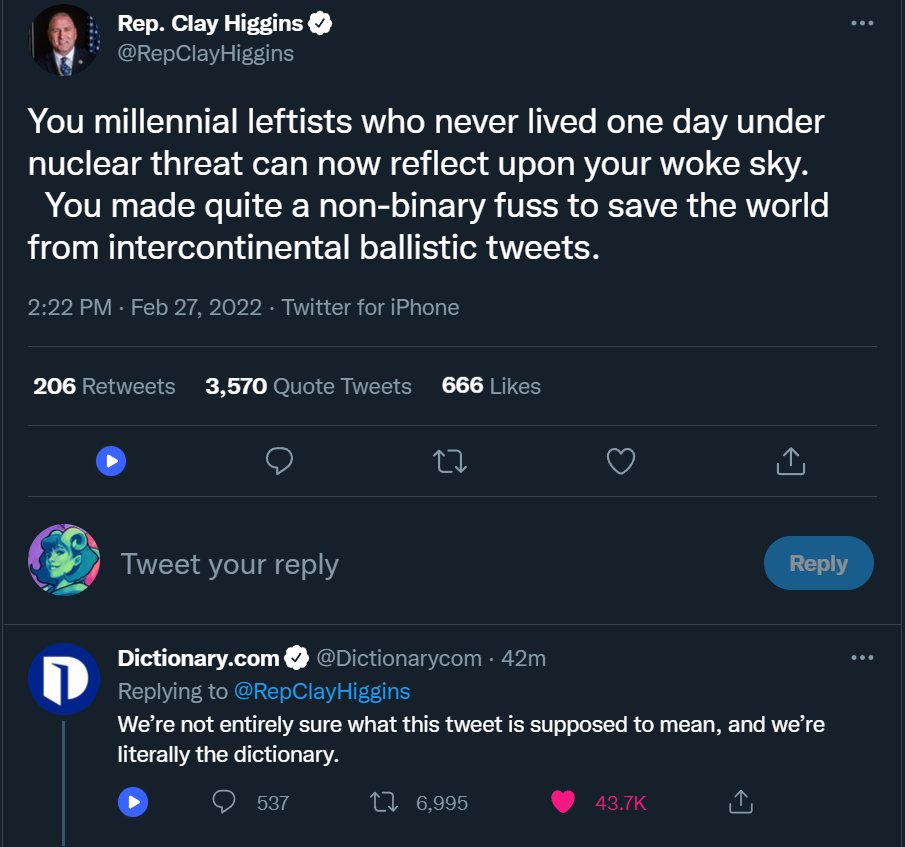This screenshot has height=847, width=905.
Task: Click blue play icon under main tweet
Action: click(110, 460)
